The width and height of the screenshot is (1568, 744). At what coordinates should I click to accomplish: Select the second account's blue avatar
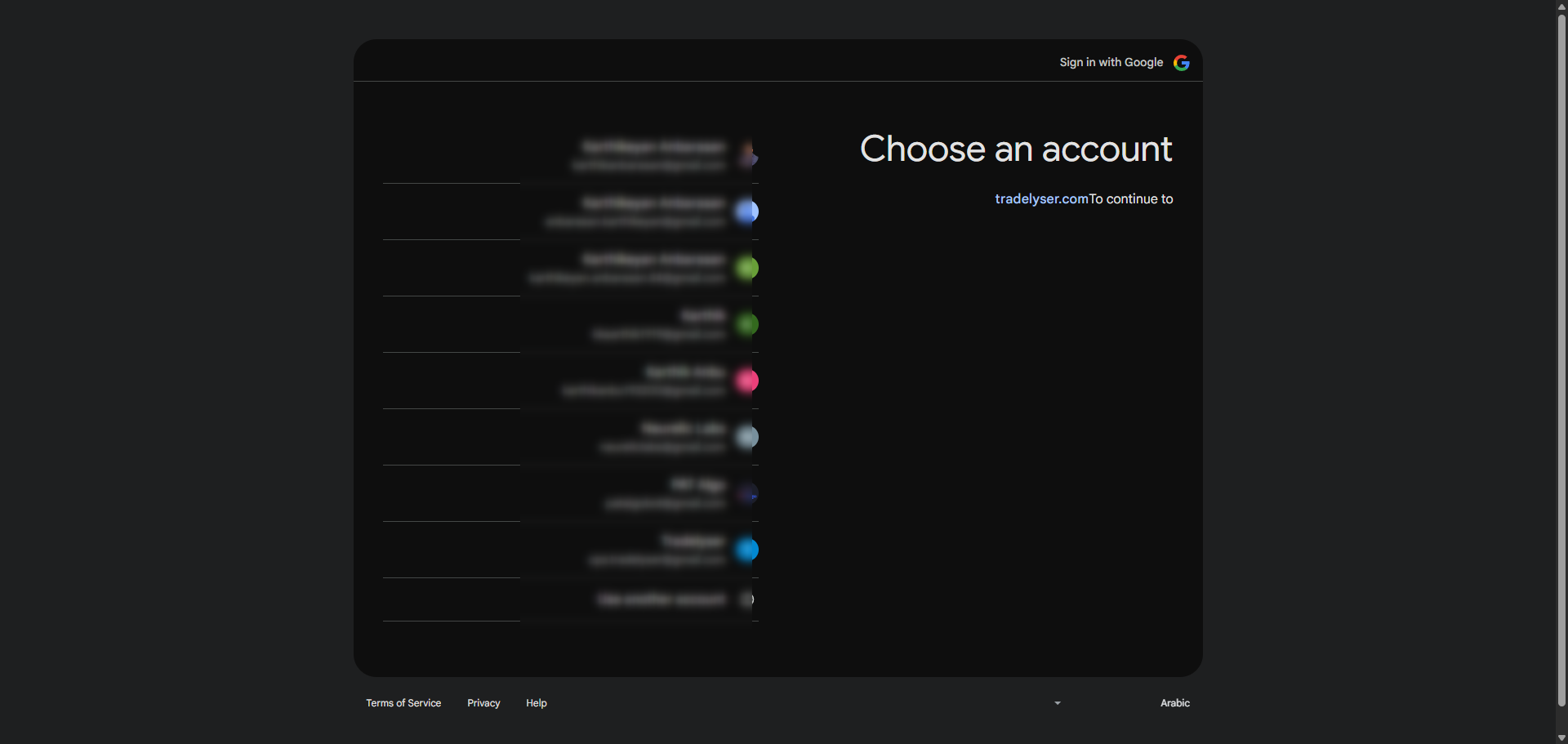point(747,212)
